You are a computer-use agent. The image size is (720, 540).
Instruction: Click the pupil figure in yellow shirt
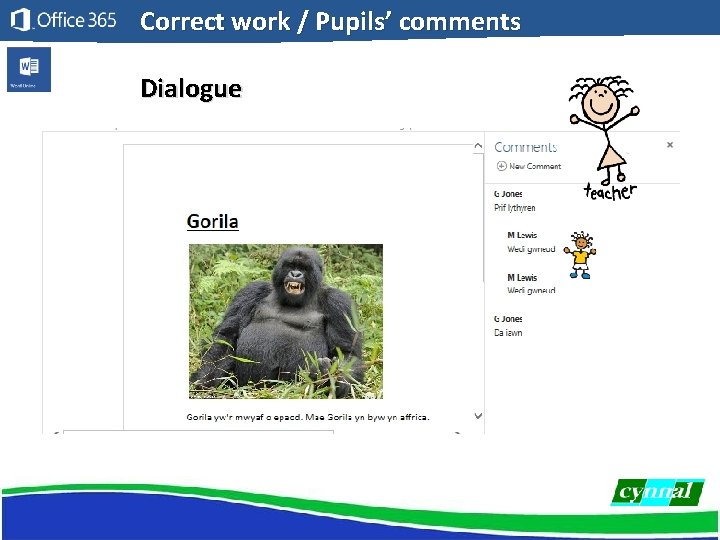[x=580, y=255]
